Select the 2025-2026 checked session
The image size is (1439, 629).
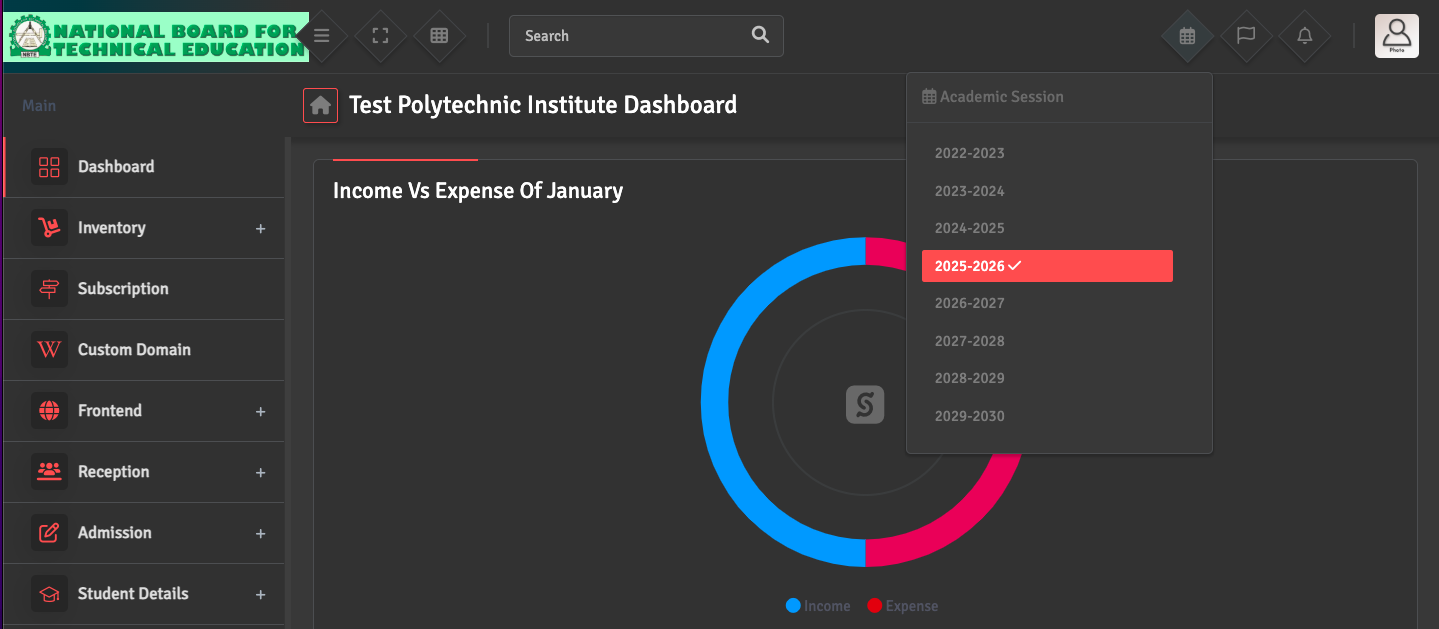[x=1046, y=266]
